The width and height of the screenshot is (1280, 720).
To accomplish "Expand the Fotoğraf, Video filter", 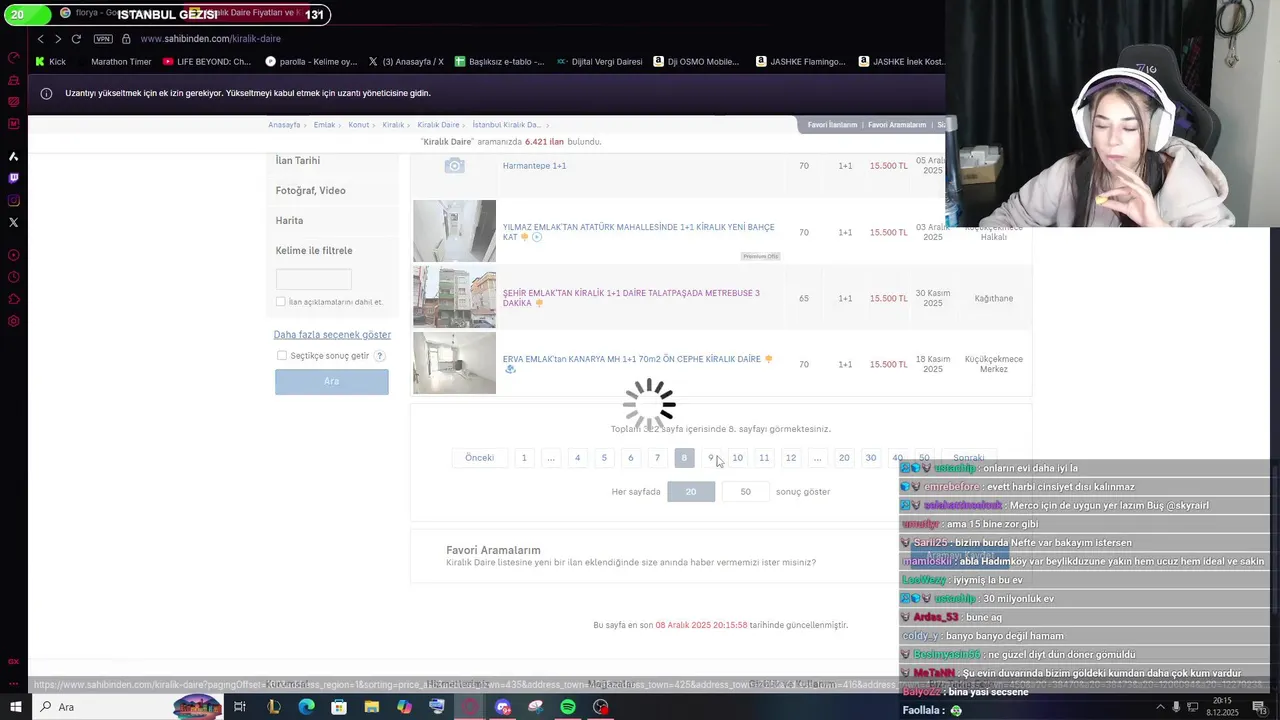I will [310, 191].
